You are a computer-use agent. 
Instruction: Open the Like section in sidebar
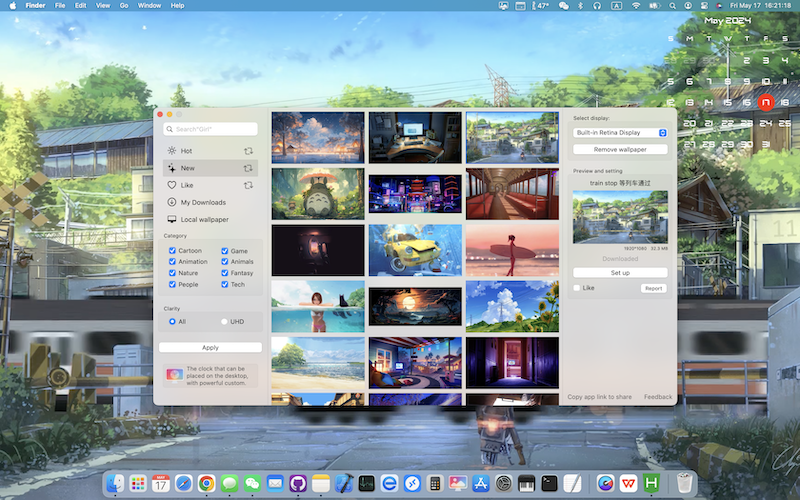pyautogui.click(x=210, y=185)
